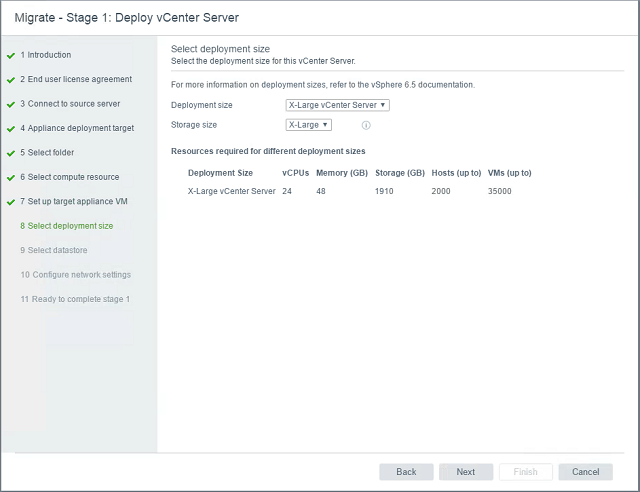Click the disabled Finish button
This screenshot has width=640, height=492.
pyautogui.click(x=526, y=472)
